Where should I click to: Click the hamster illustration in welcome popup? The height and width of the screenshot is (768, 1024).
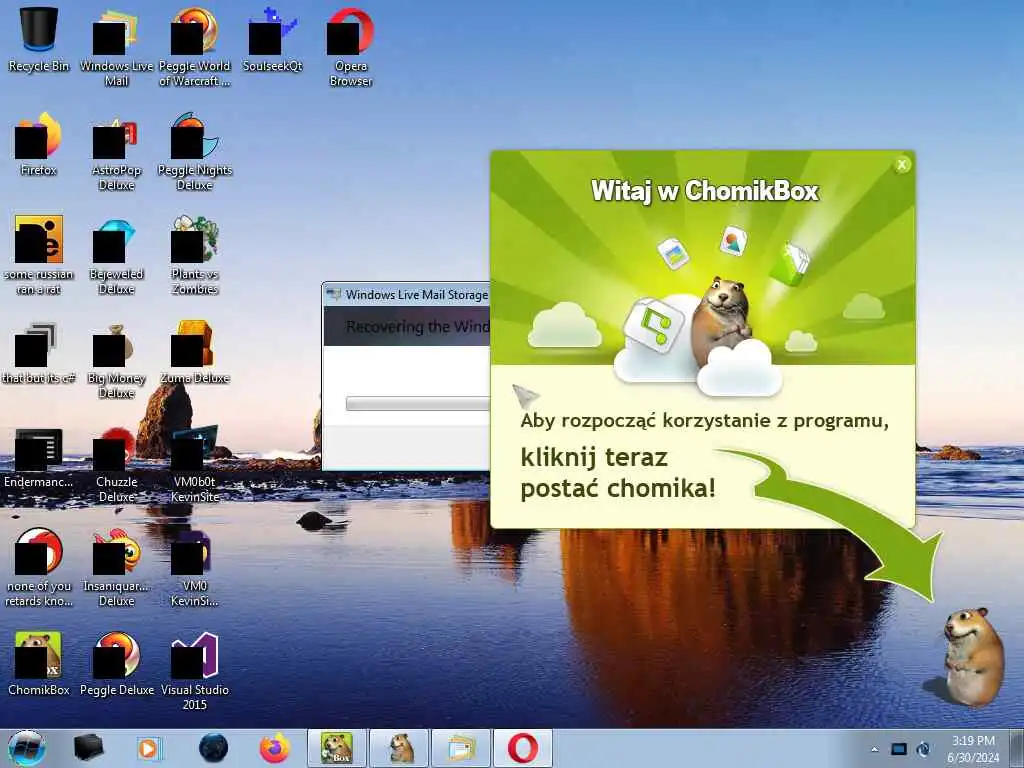click(x=722, y=320)
